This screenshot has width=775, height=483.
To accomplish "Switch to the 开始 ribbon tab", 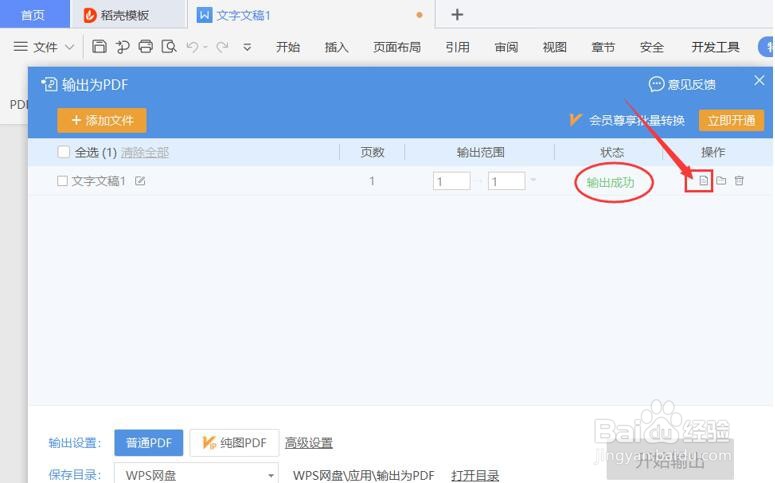I will click(x=288, y=47).
